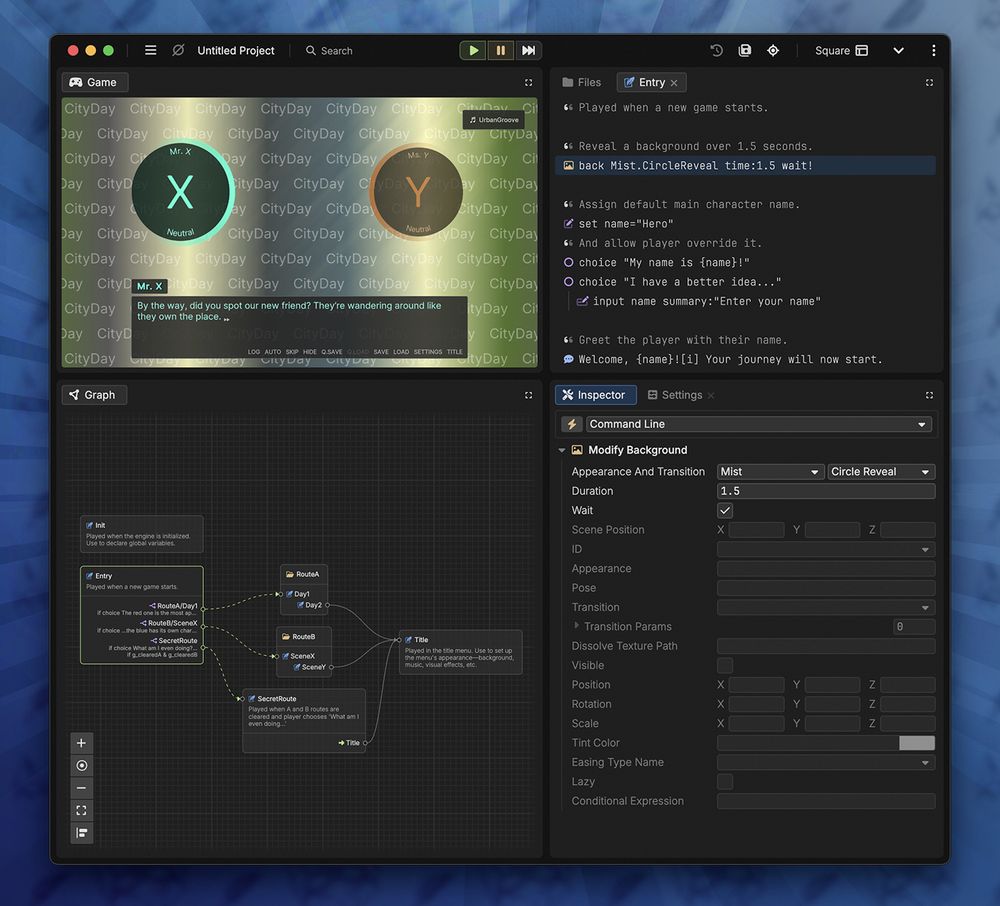The image size is (1000, 906).
Task: Open the vertical three-dot options menu
Action: pos(934,50)
